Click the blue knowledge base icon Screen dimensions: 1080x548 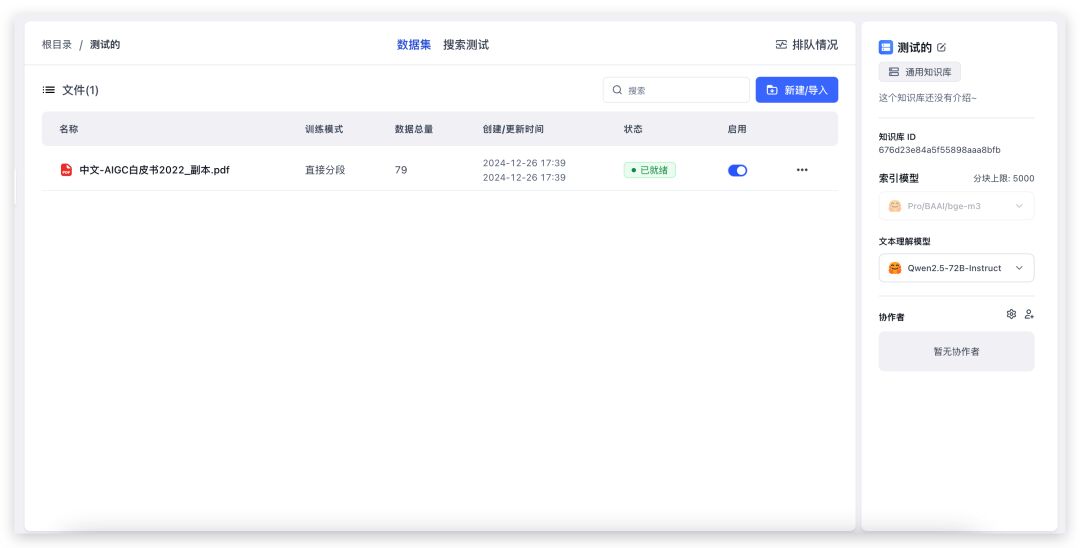pyautogui.click(x=885, y=47)
